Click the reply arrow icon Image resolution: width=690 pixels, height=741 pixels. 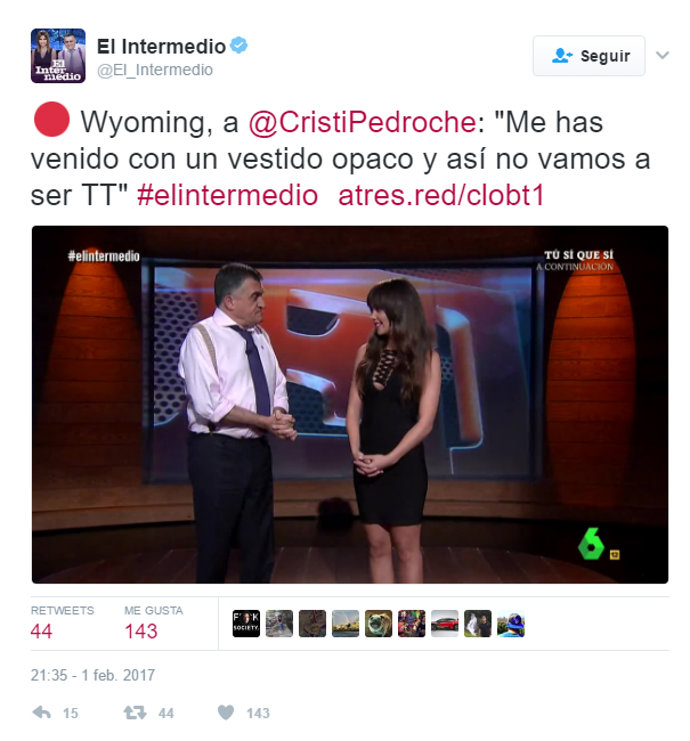(42, 712)
